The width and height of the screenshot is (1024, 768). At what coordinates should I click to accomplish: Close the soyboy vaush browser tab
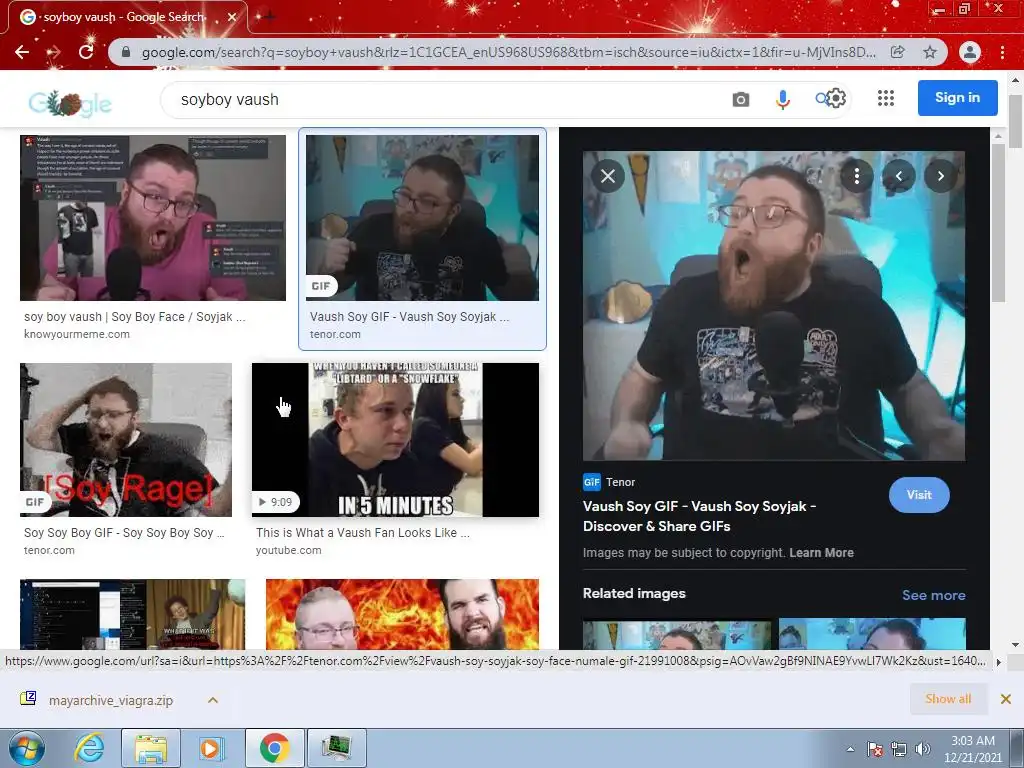232,17
